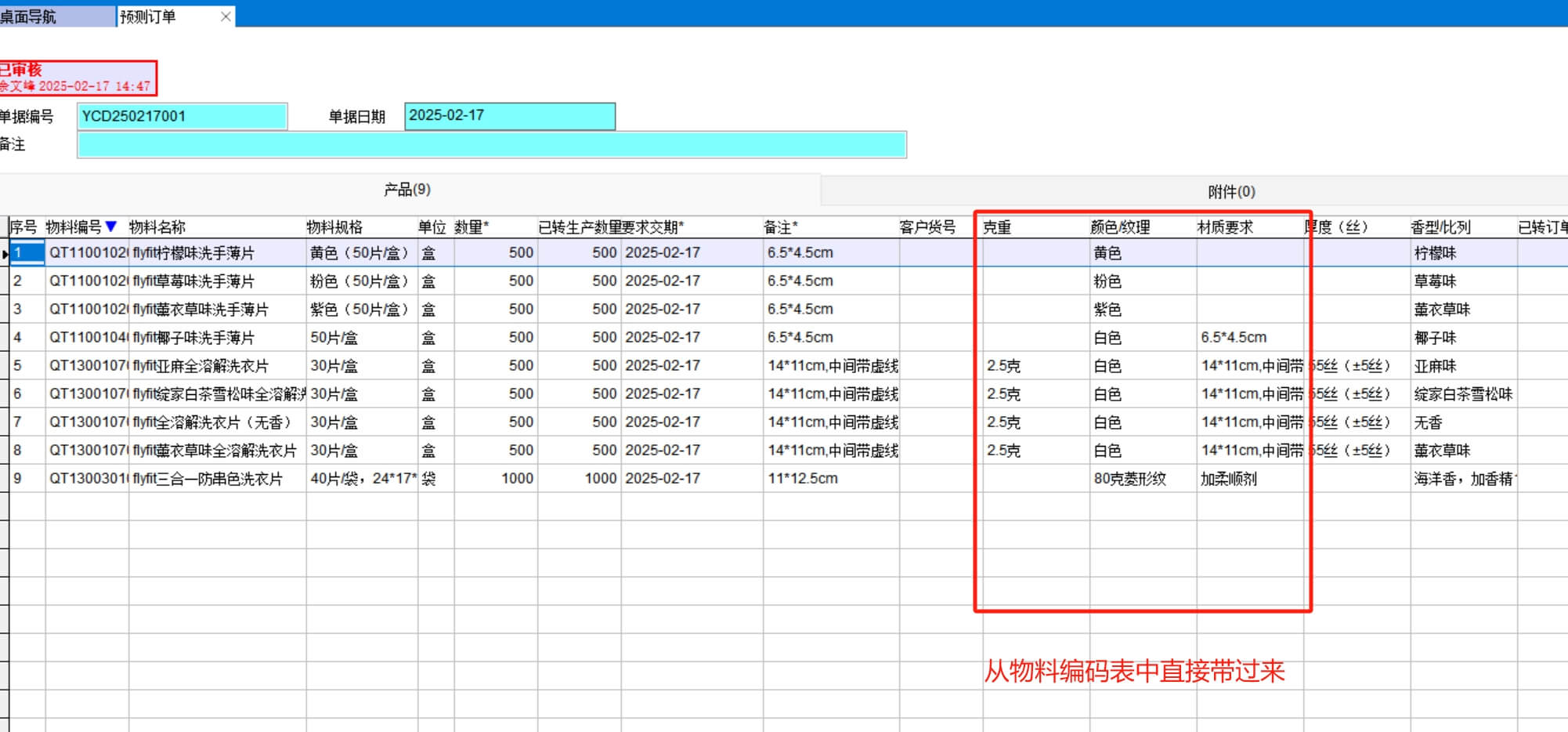Click the 物料编号 sort arrow icon
Viewport: 1568px width, 732px height.
click(x=111, y=226)
